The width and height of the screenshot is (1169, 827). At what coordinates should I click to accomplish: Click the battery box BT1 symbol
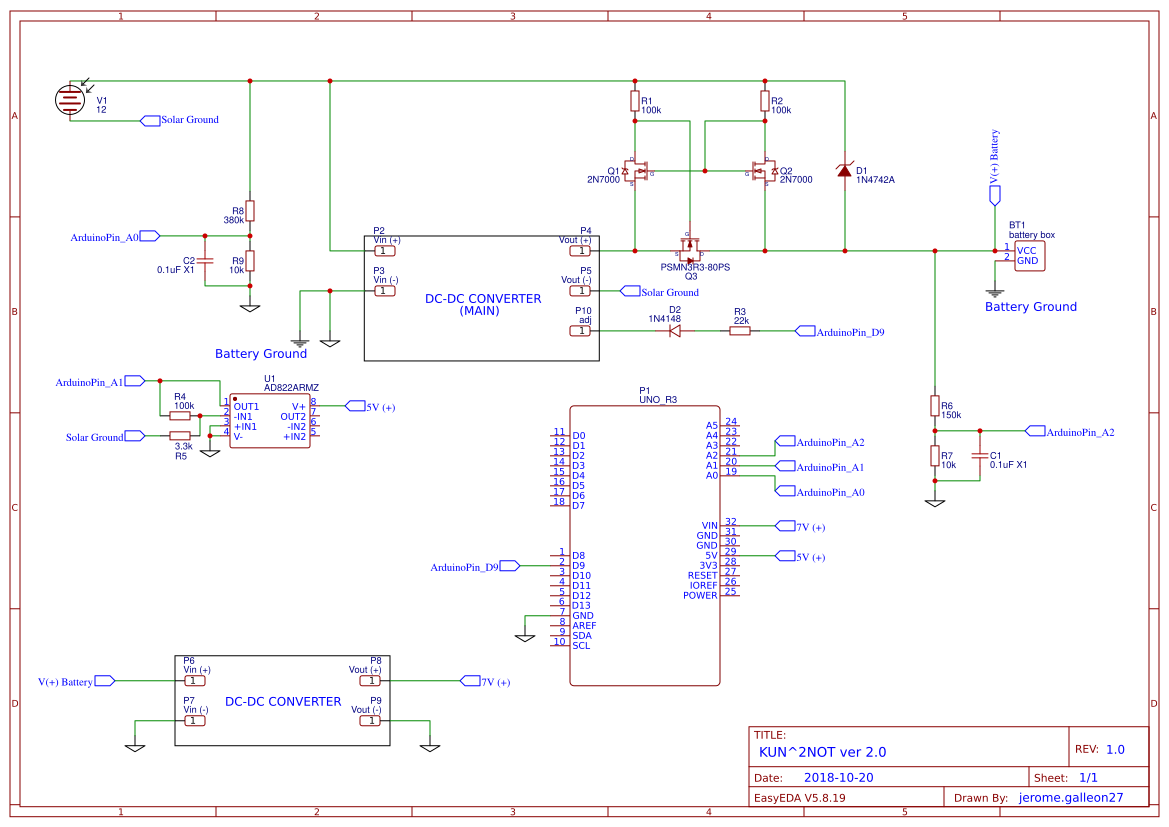1028,256
